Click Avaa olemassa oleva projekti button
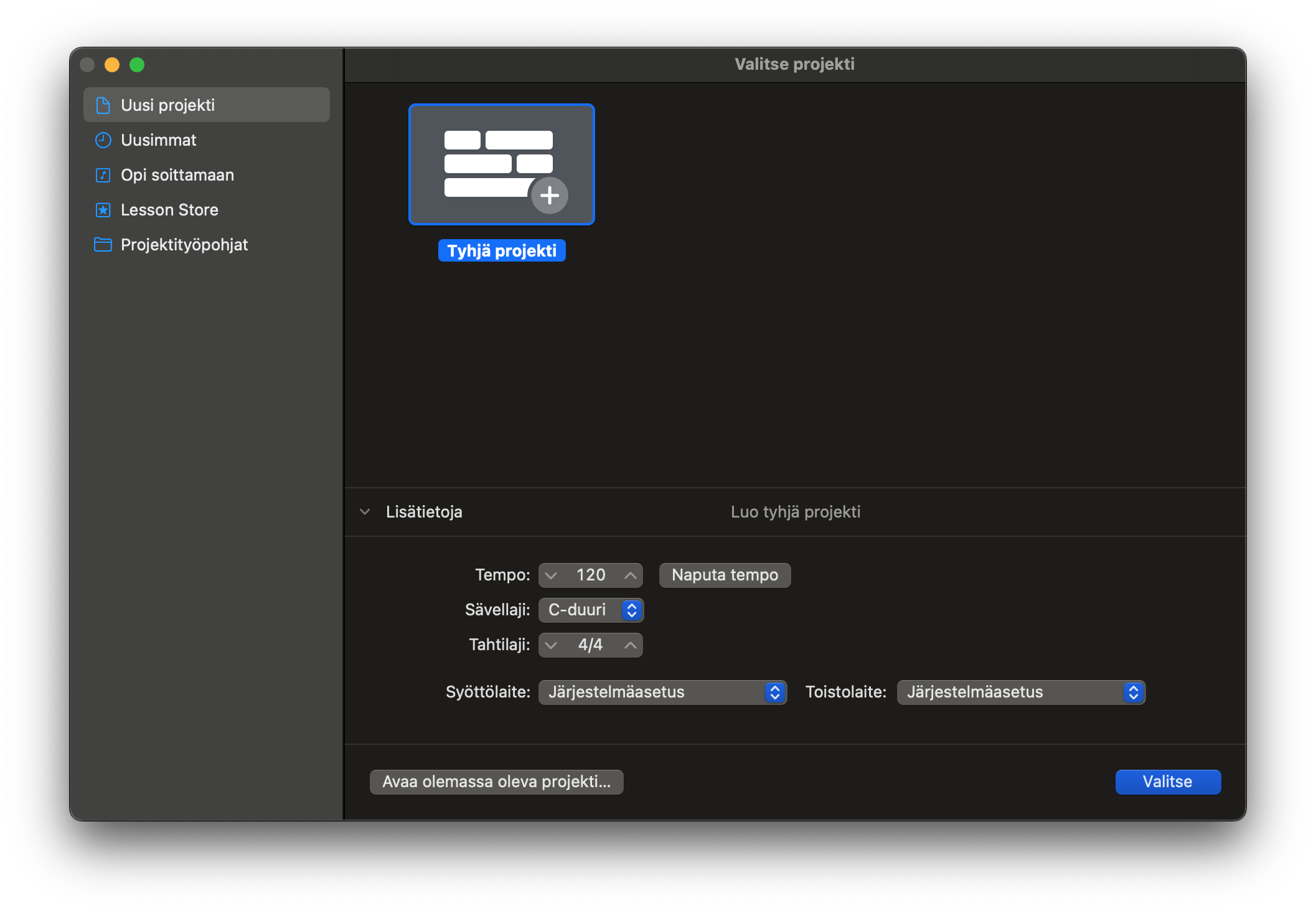The height and width of the screenshot is (913, 1316). point(496,782)
